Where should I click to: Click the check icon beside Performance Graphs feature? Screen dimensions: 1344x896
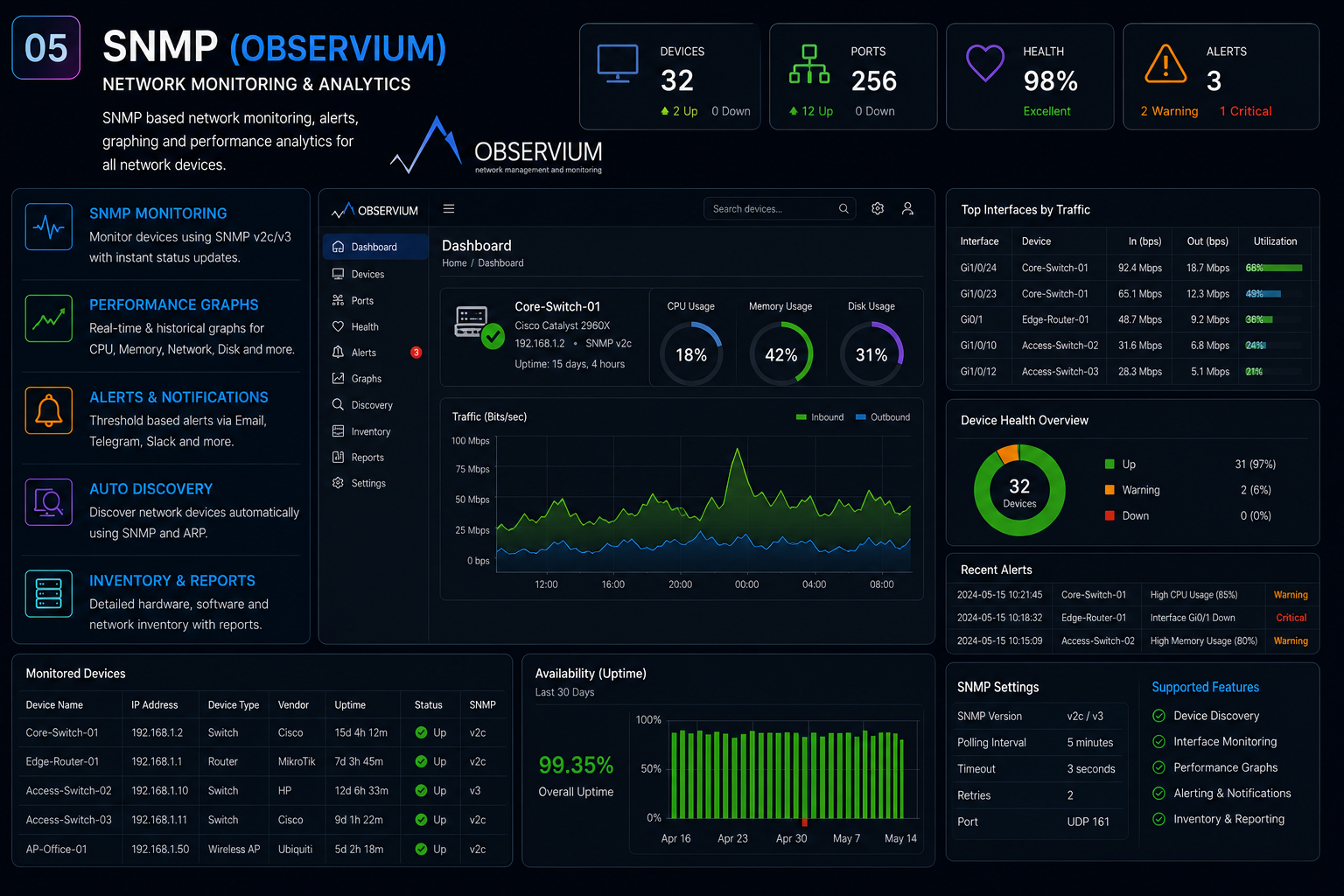[1158, 767]
